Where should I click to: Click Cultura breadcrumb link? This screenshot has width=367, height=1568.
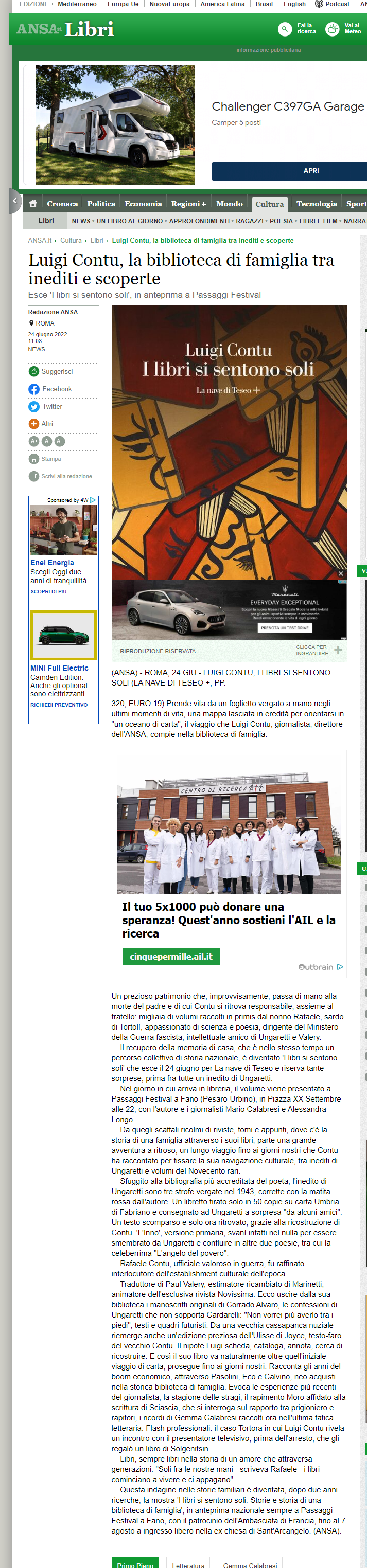pyautogui.click(x=71, y=241)
